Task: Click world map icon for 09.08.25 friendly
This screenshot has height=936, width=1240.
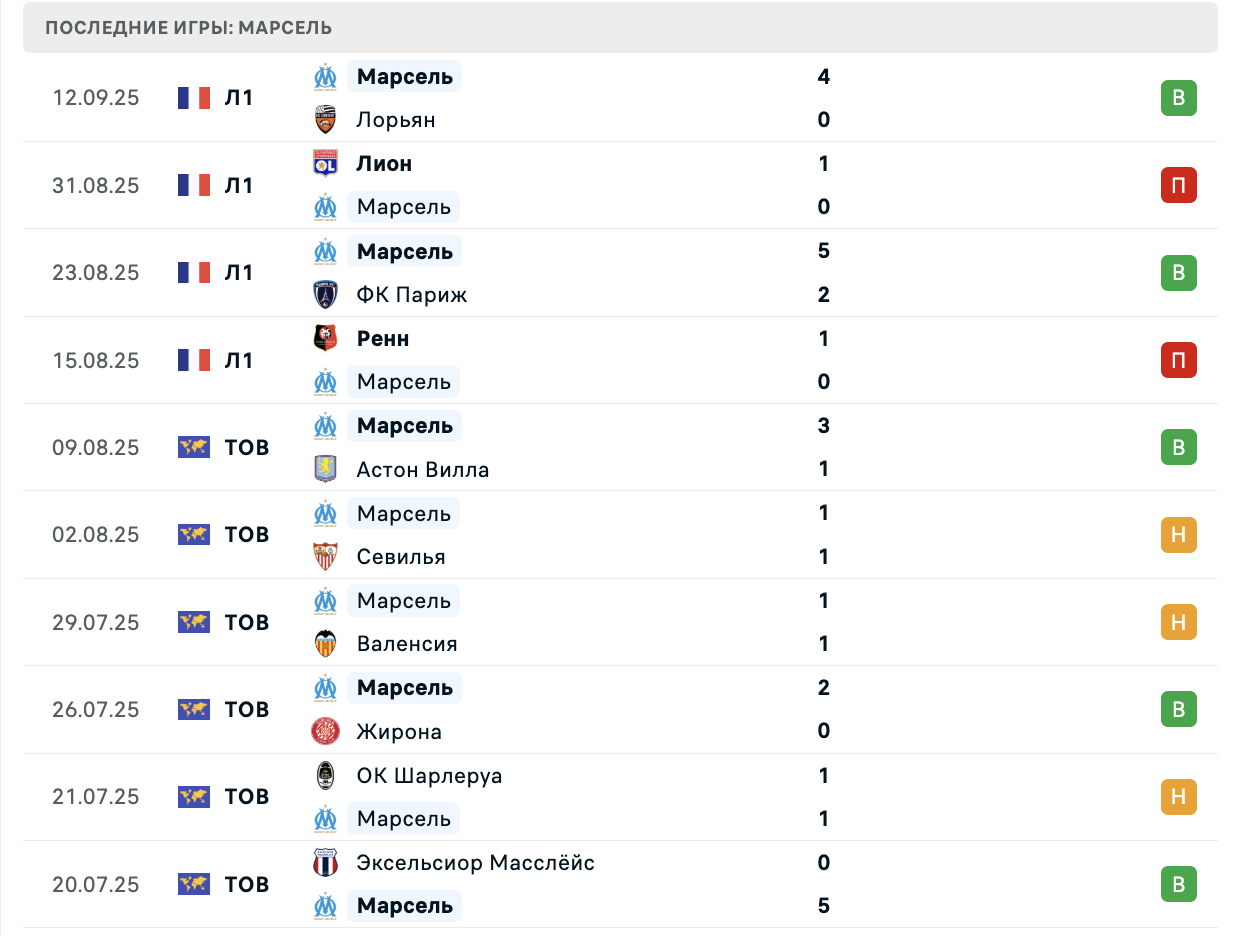Action: coord(194,447)
